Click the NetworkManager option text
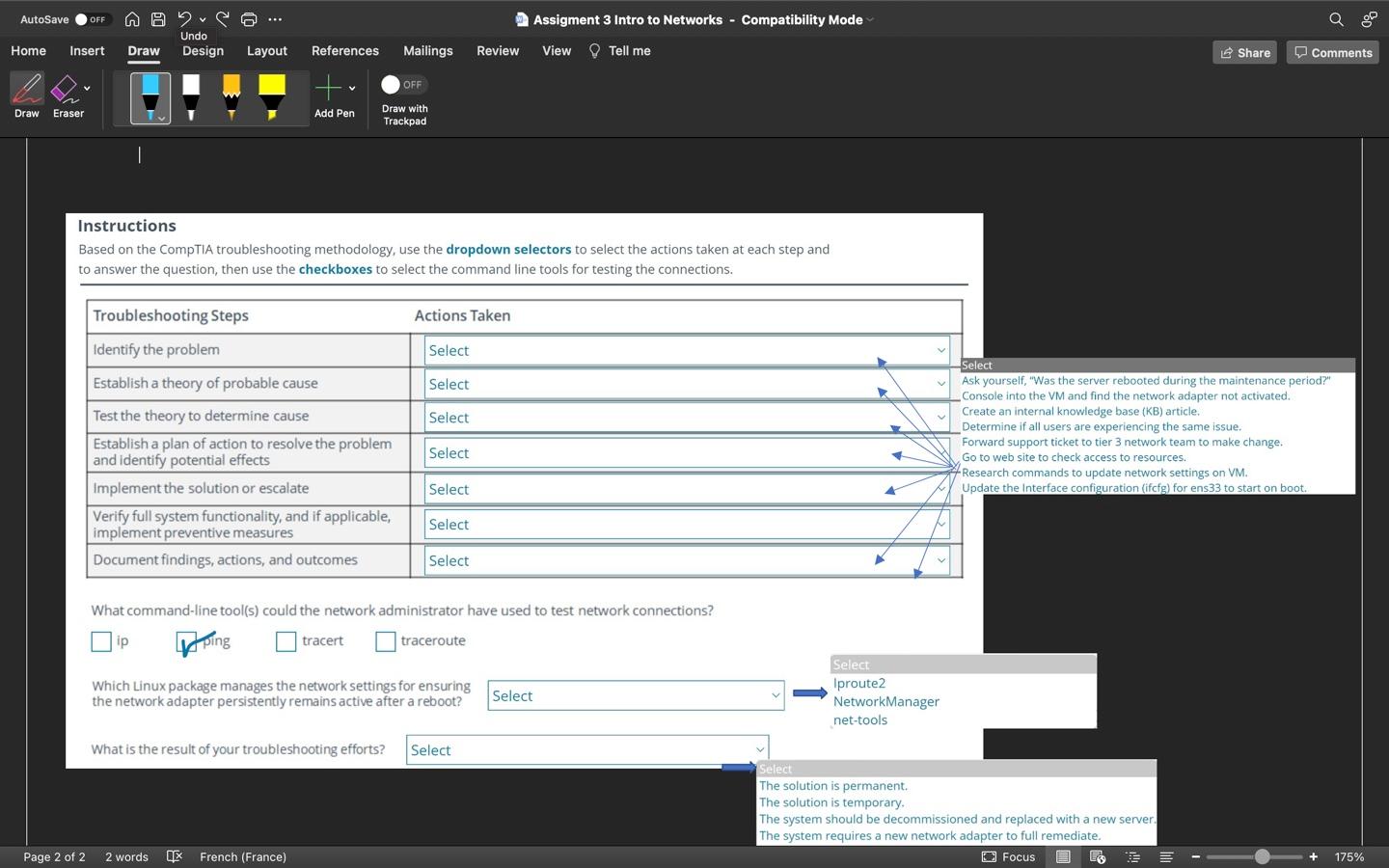1389x868 pixels. 886,701
